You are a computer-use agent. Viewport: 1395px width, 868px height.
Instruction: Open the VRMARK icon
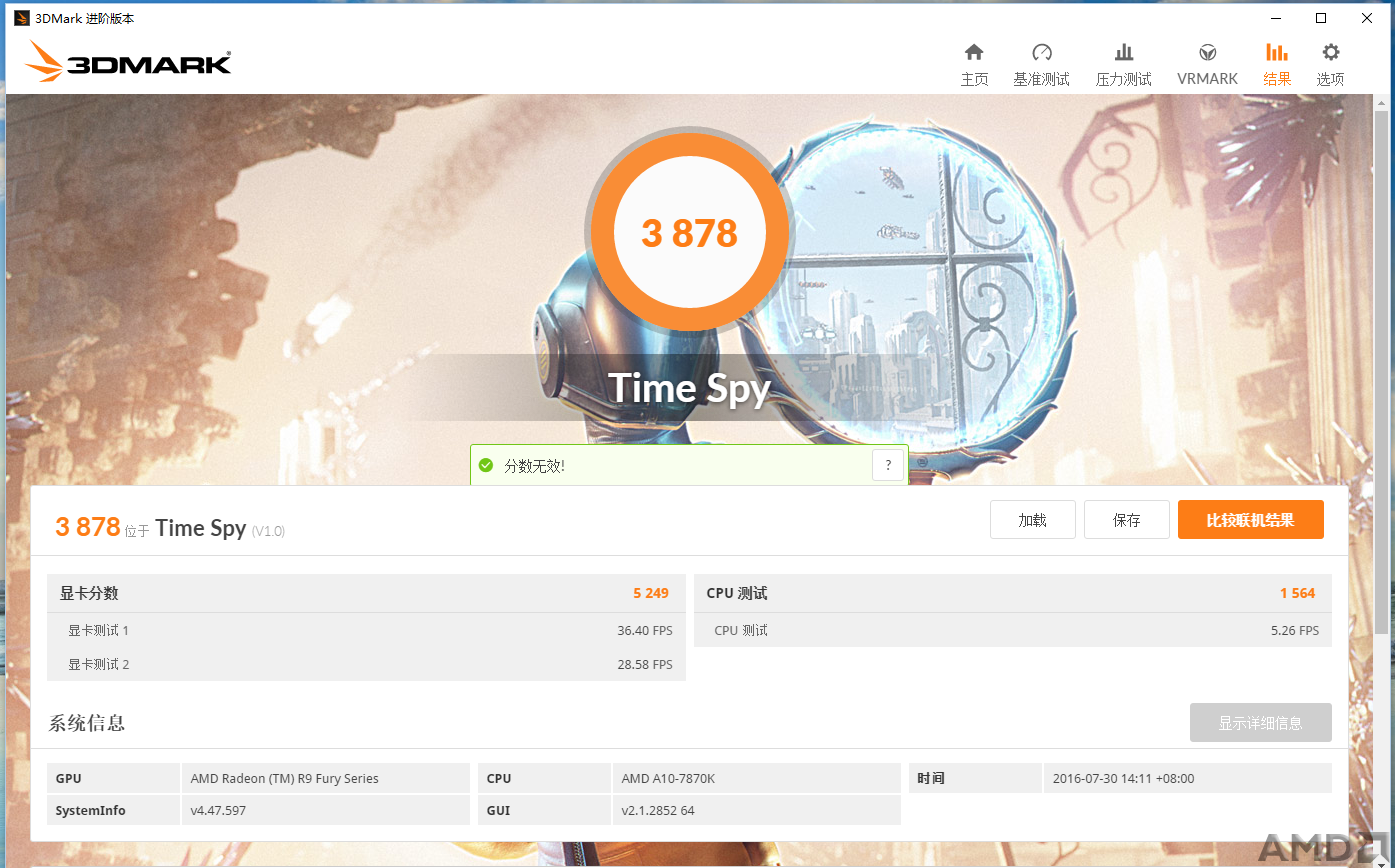1208,53
